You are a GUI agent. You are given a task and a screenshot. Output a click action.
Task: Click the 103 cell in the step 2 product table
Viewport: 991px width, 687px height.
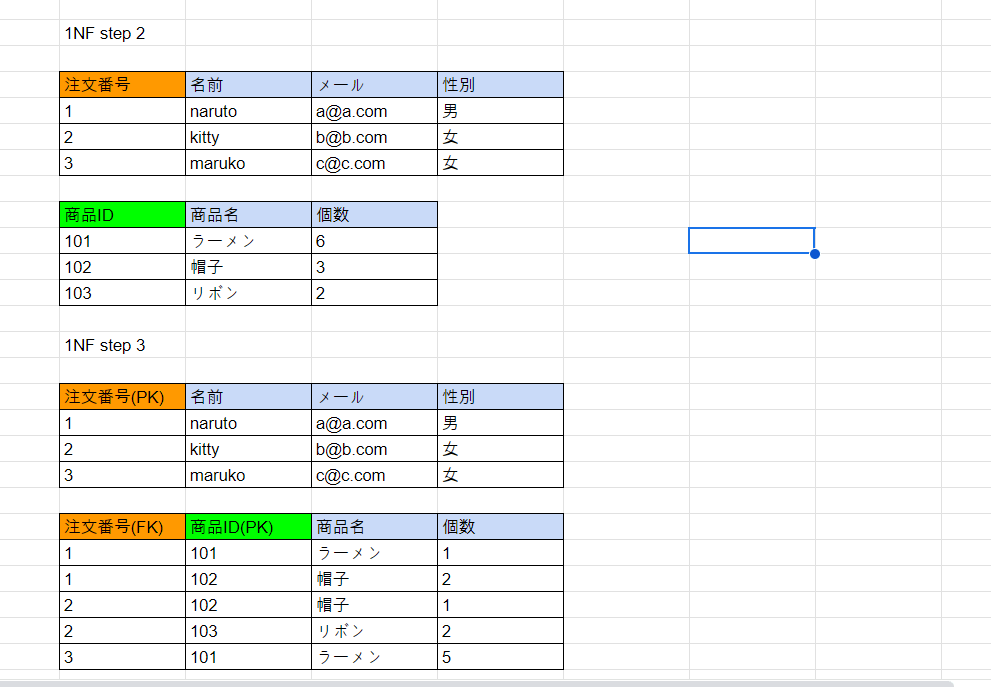click(122, 293)
